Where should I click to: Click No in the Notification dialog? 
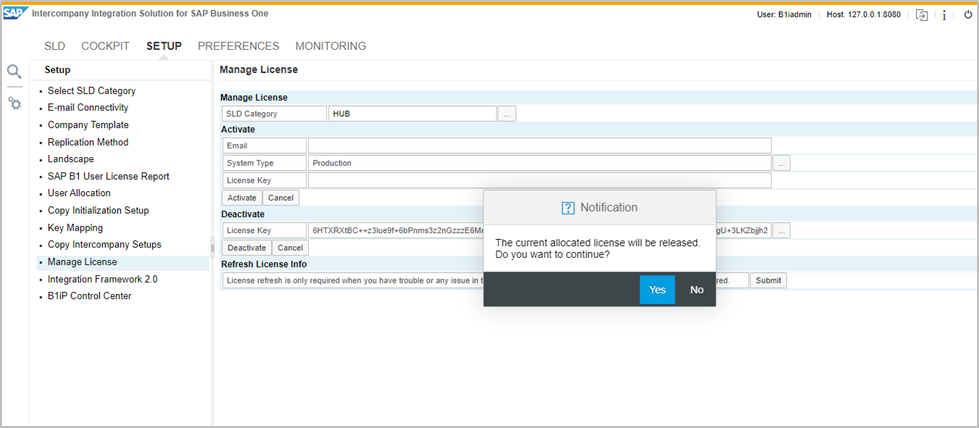[x=697, y=290]
